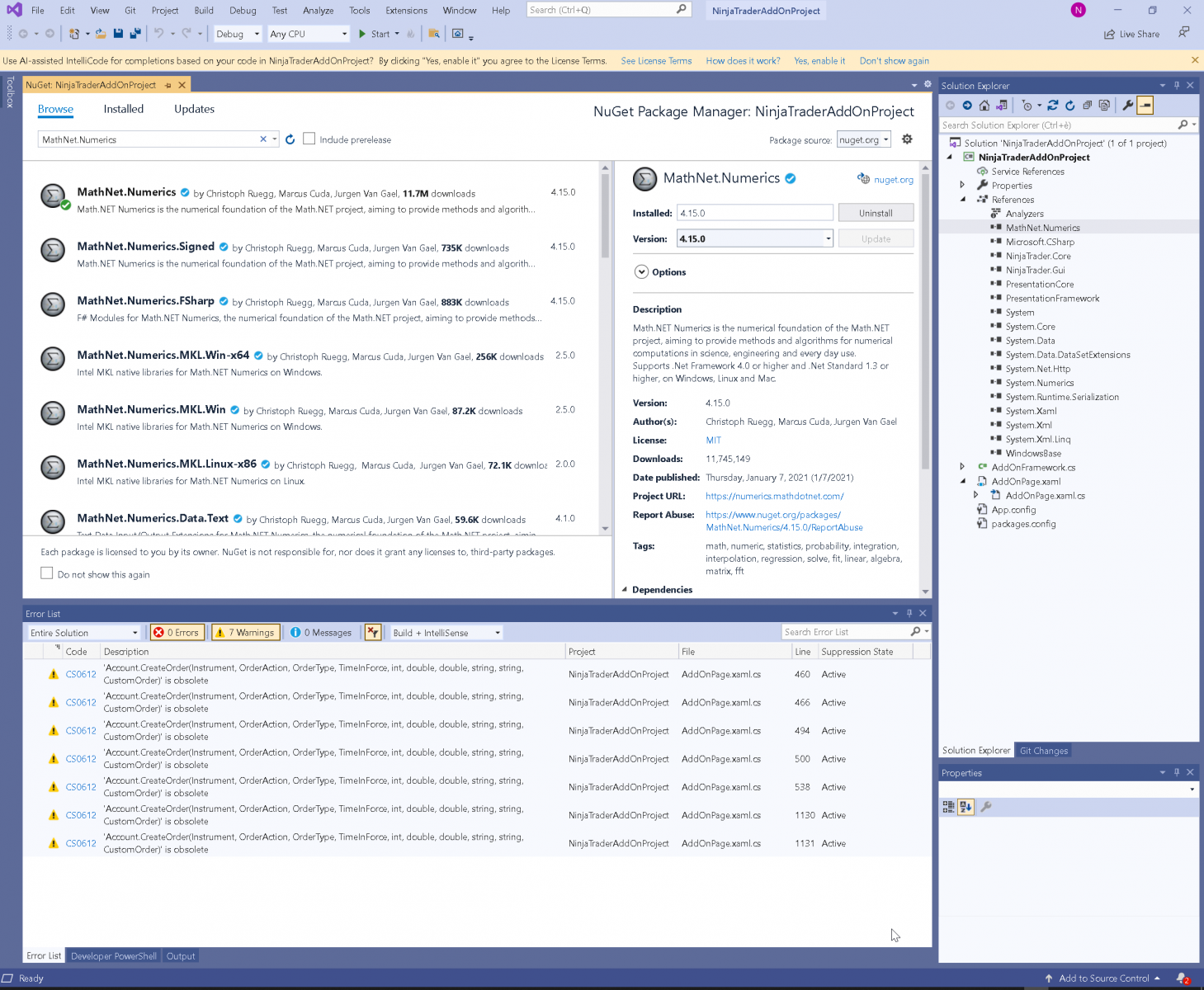Click the Alphabetical sort icon in Properties panel

pos(966,807)
